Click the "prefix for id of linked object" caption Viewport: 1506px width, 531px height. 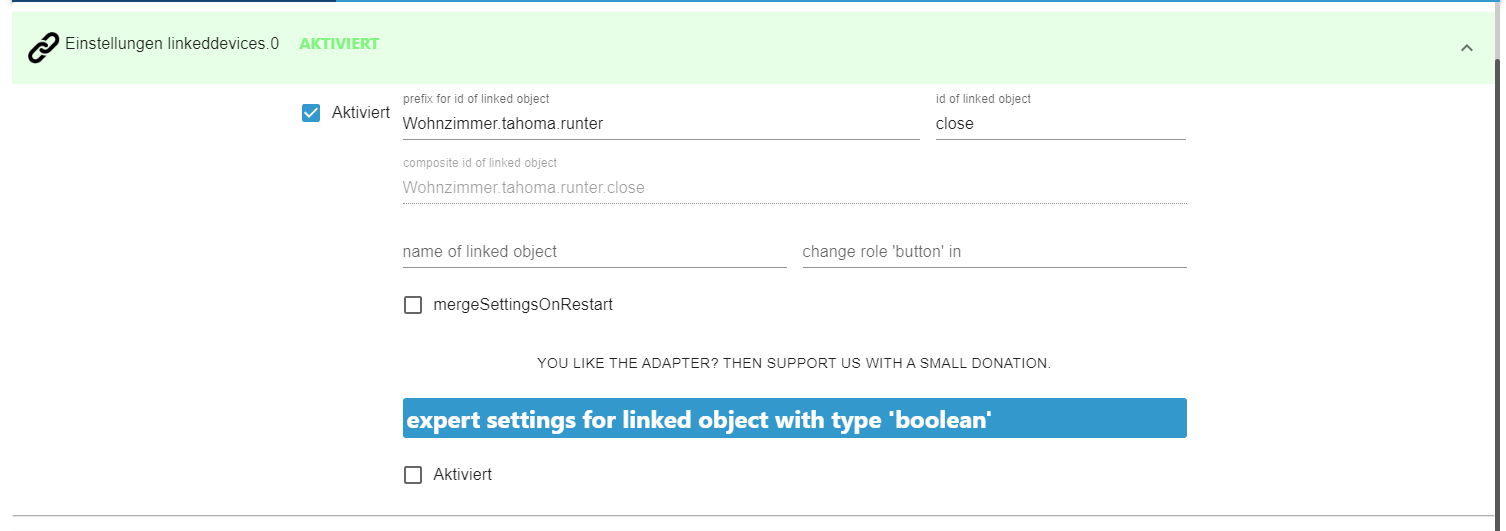(x=476, y=99)
